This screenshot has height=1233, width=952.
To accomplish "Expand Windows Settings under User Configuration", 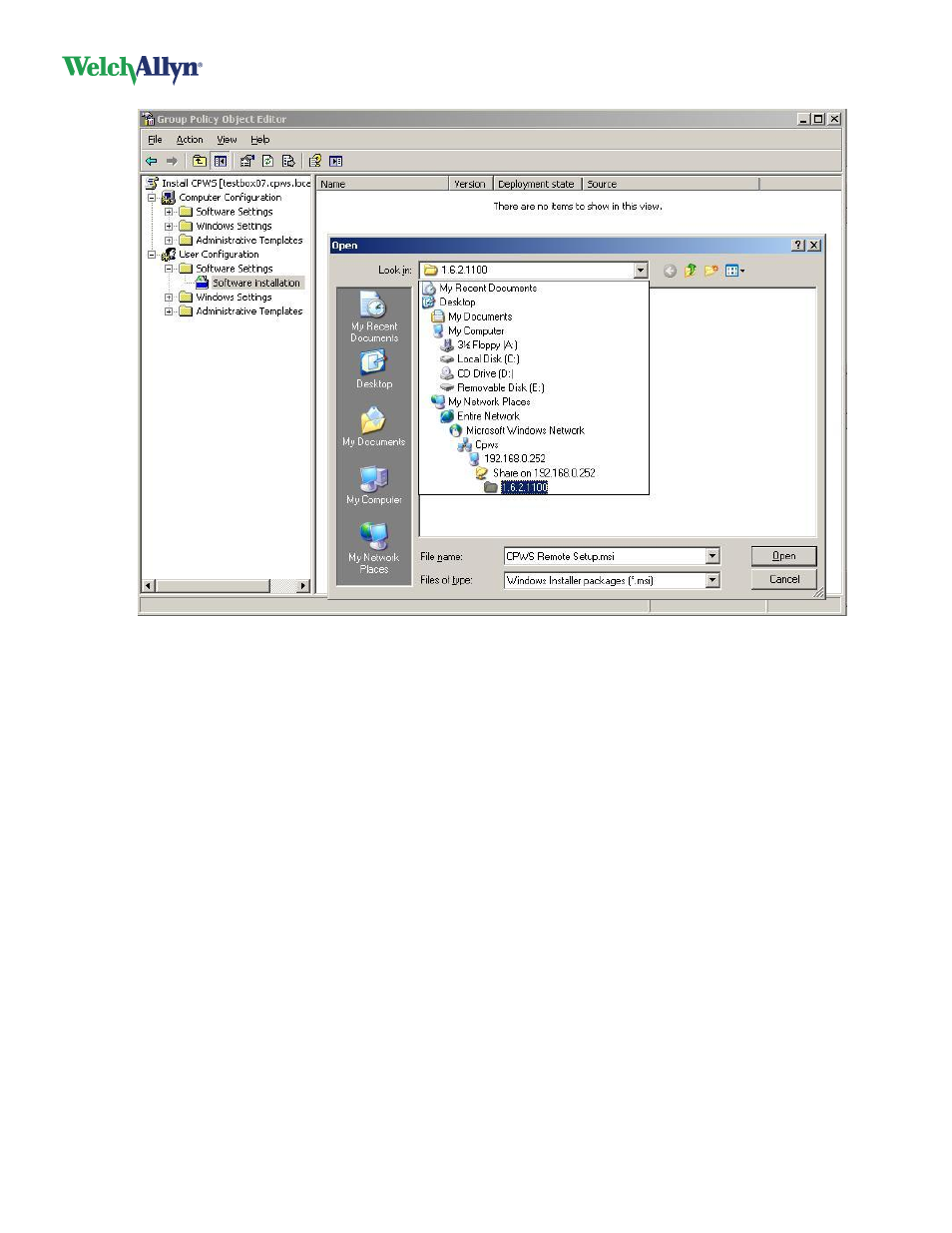I will pos(169,298).
